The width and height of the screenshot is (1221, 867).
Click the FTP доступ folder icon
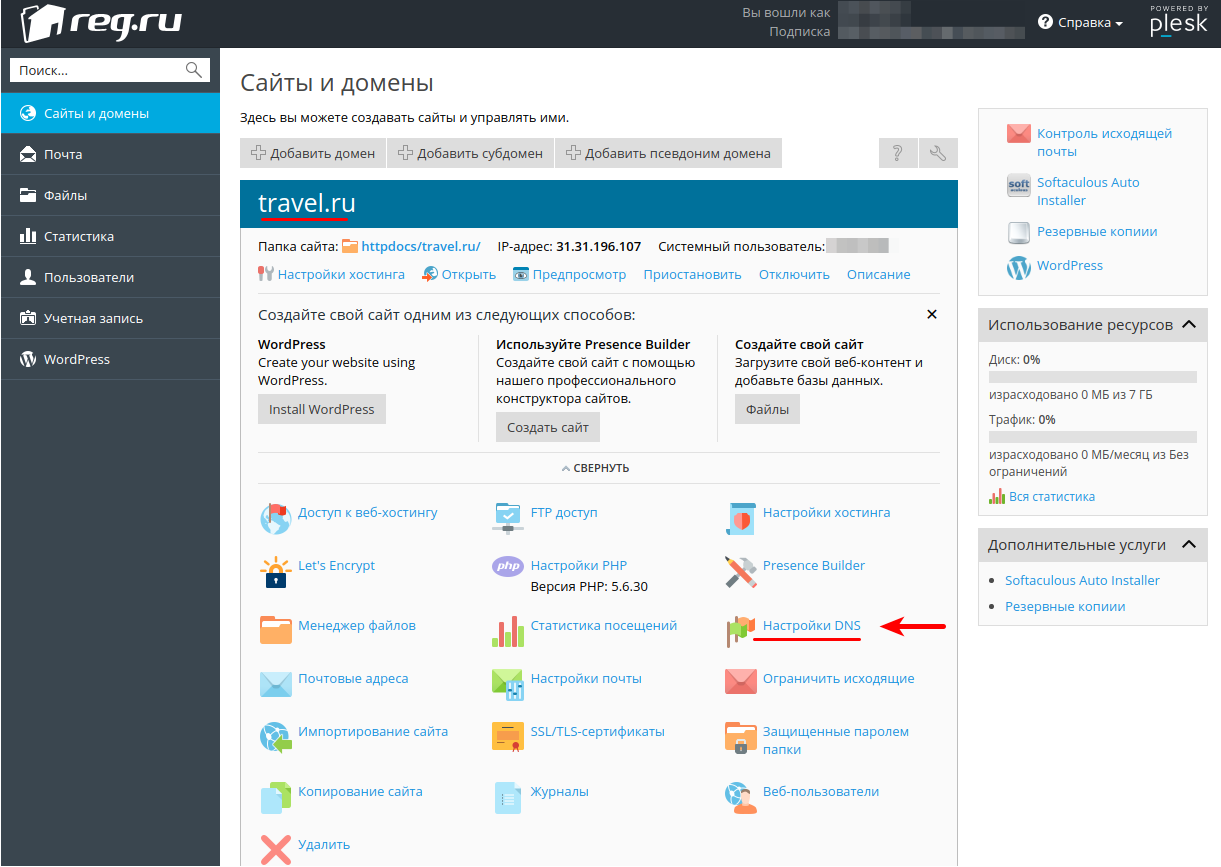[x=508, y=519]
